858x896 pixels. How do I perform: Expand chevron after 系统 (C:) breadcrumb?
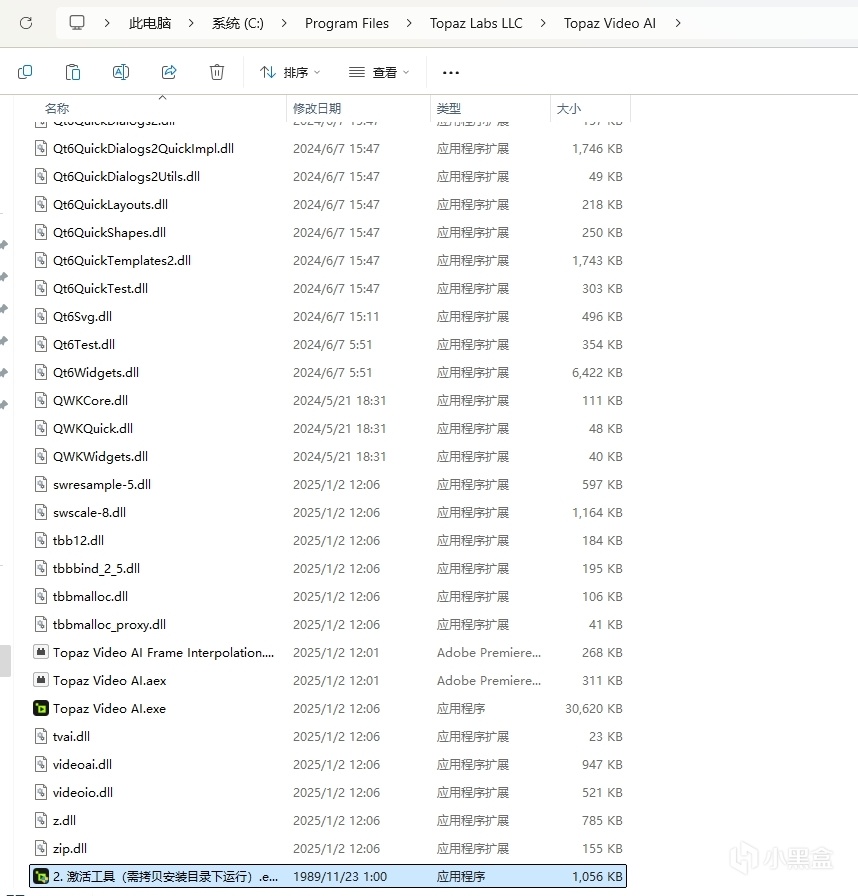284,23
